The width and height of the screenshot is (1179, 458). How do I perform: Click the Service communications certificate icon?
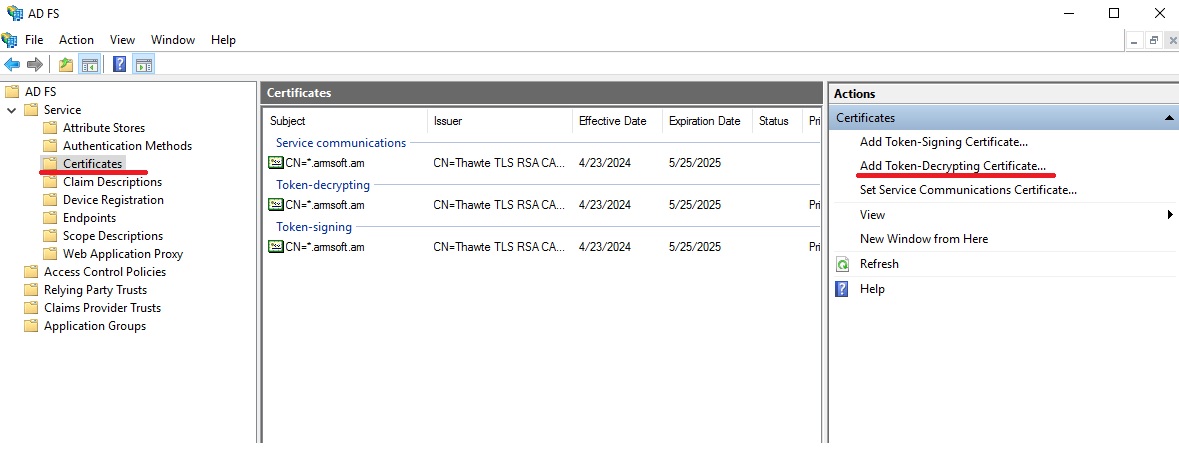click(276, 163)
